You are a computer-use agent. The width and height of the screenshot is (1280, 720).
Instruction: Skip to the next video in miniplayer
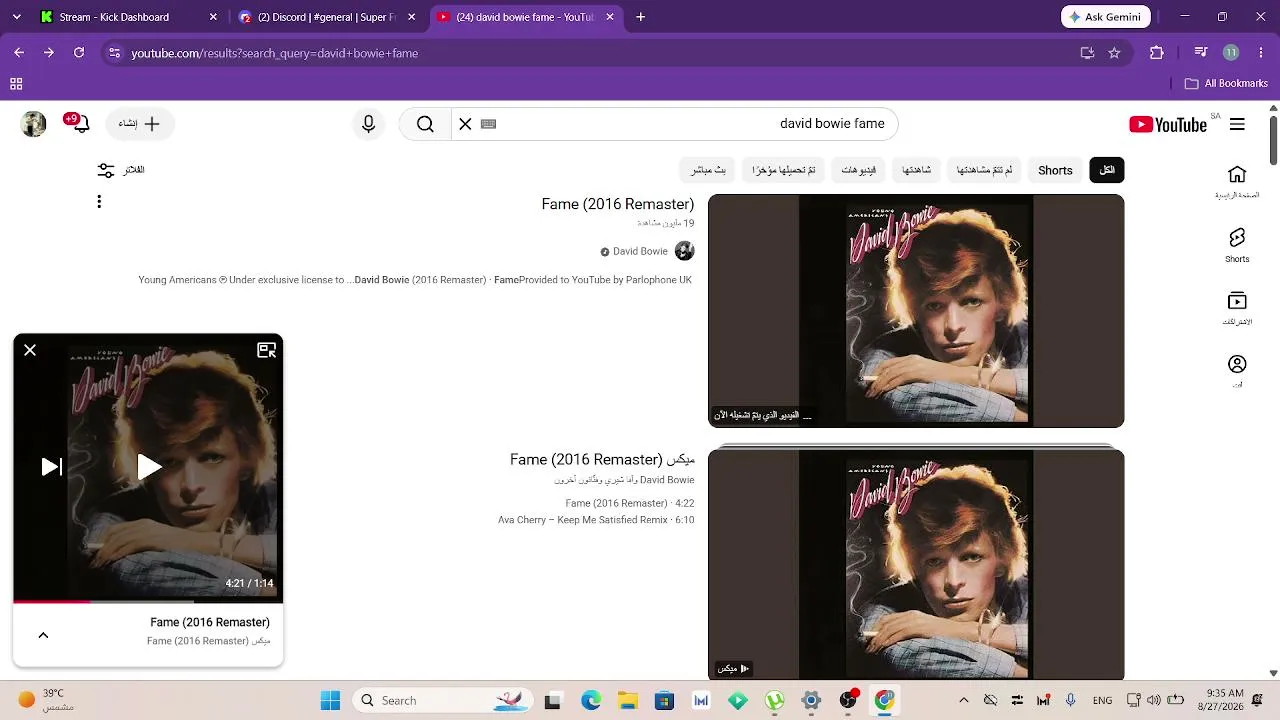point(52,467)
